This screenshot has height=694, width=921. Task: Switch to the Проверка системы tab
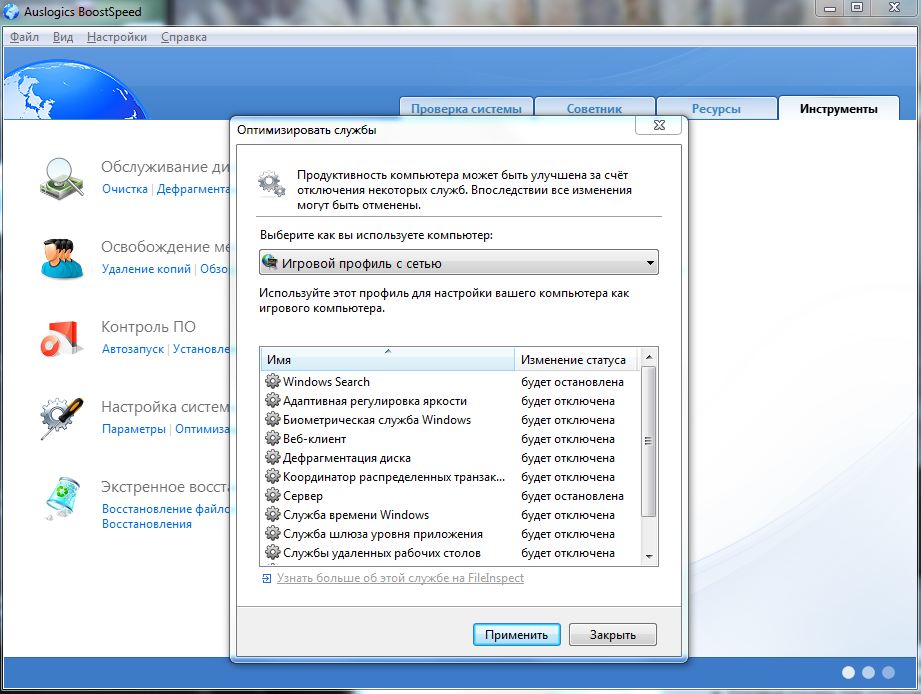[x=466, y=109]
